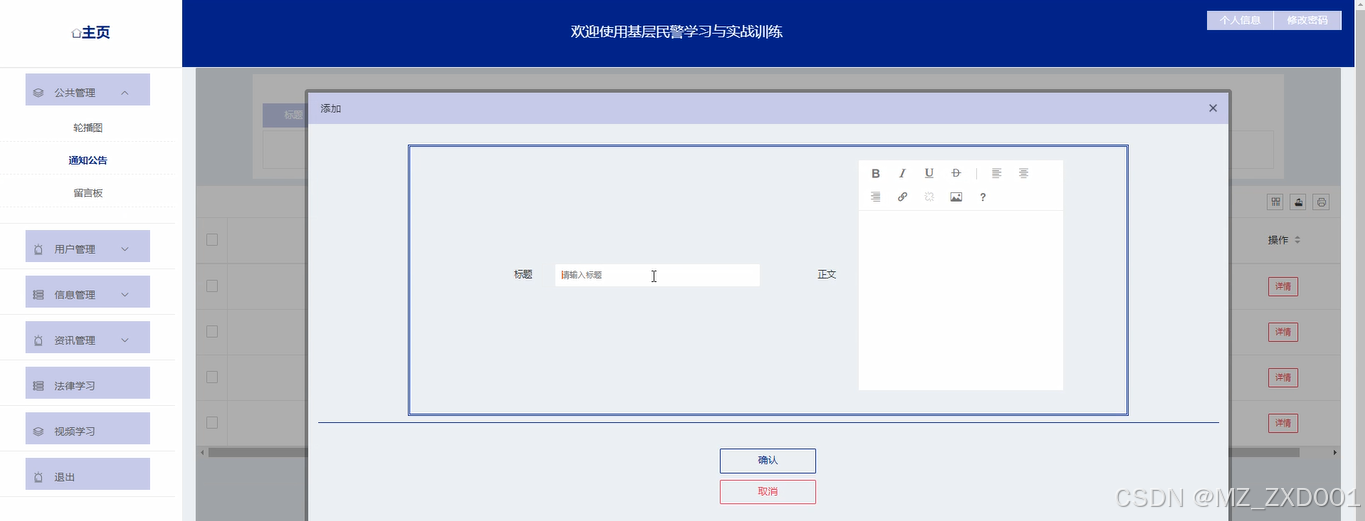Focus the 标题 title input field
The width and height of the screenshot is (1365, 521).
pos(657,275)
